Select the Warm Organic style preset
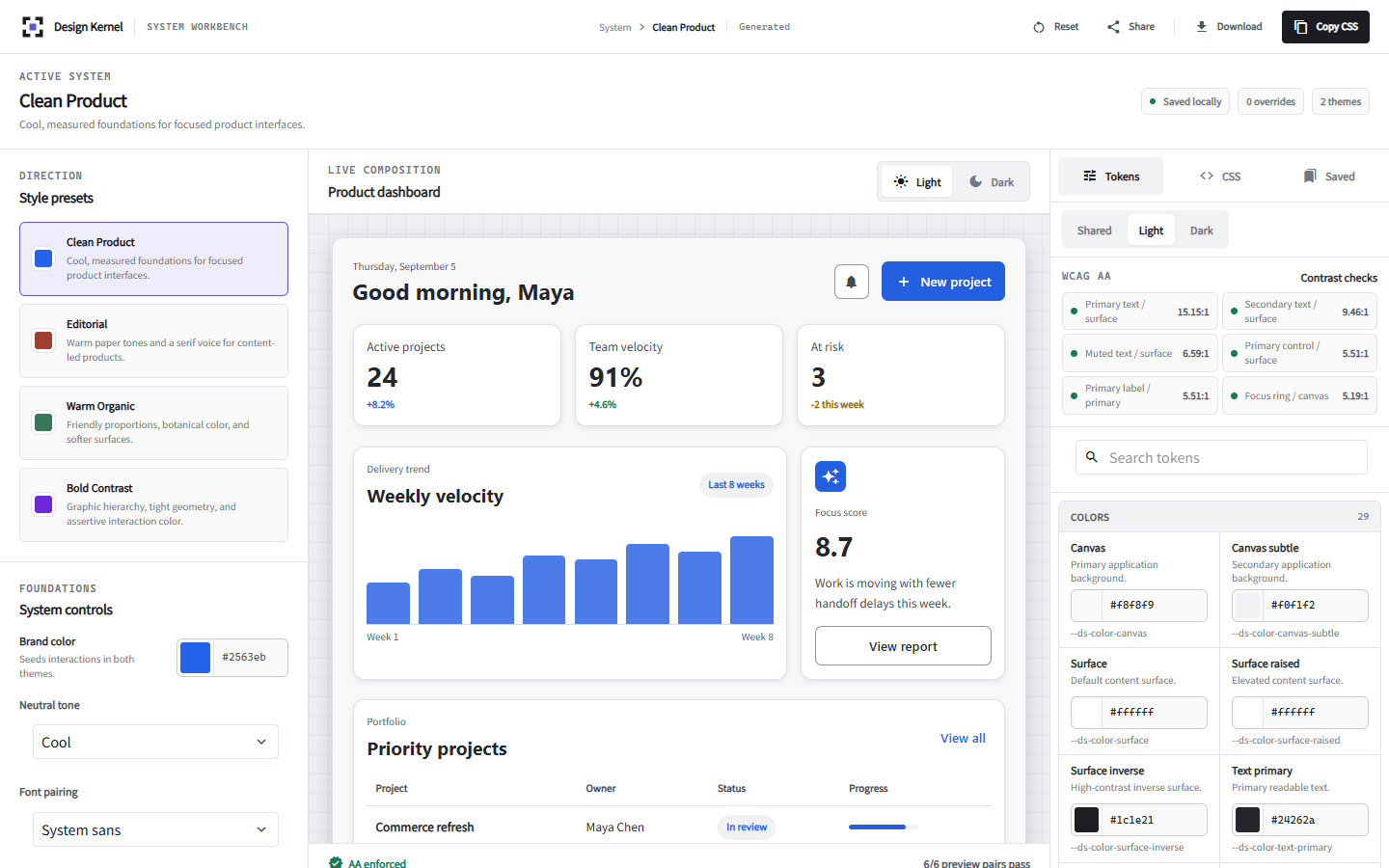Viewport: 1389px width, 868px height. 153,422
